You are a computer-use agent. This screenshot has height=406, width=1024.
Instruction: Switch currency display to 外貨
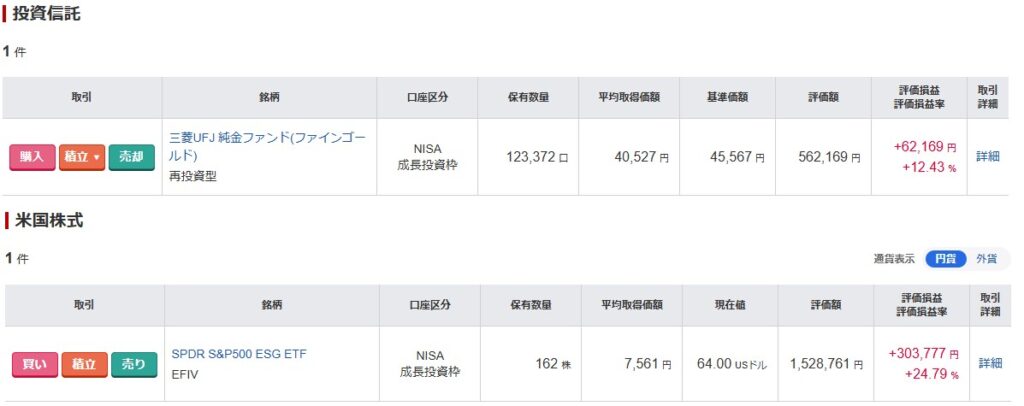986,259
